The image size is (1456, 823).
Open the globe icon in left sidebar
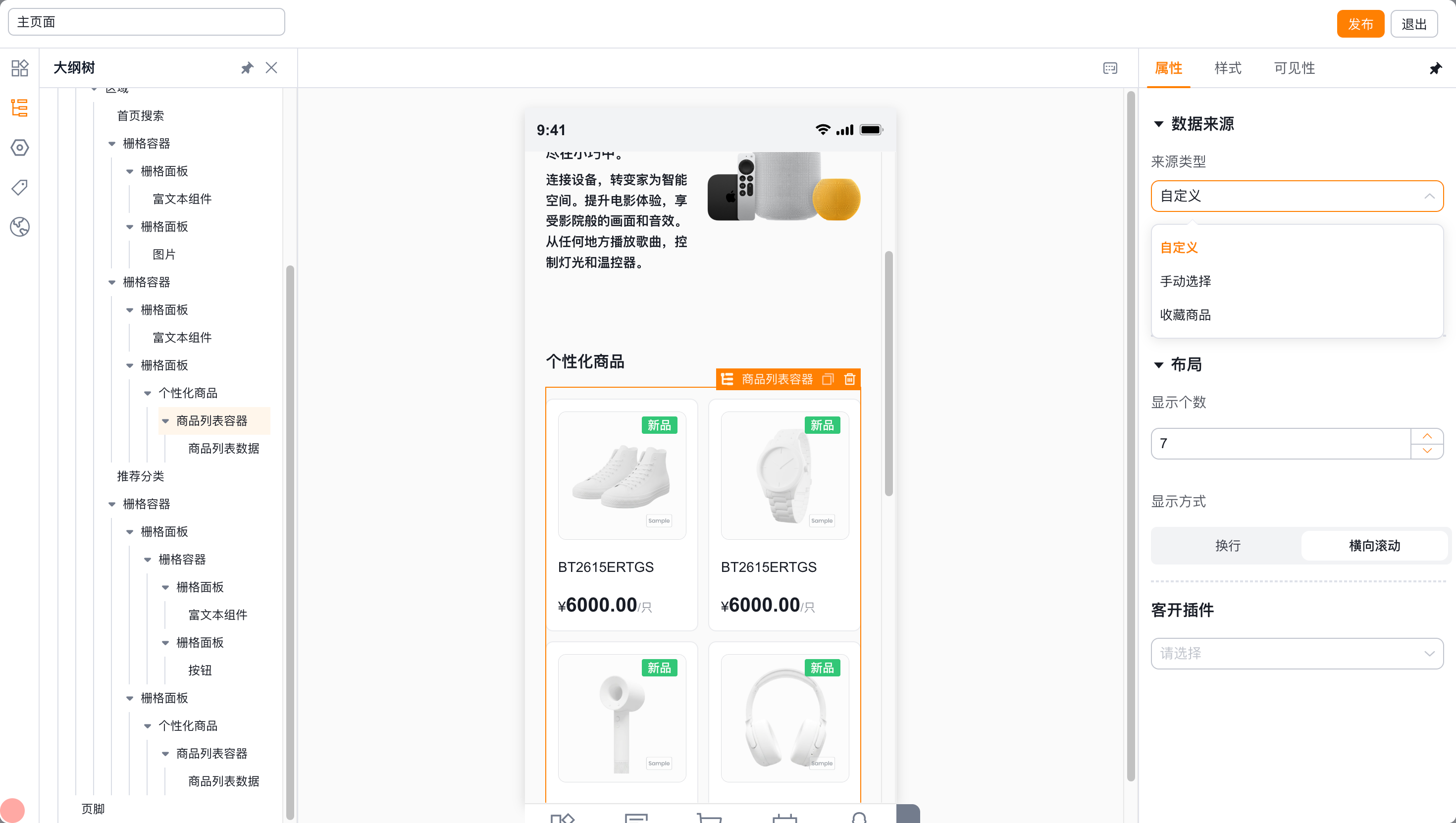coord(20,227)
